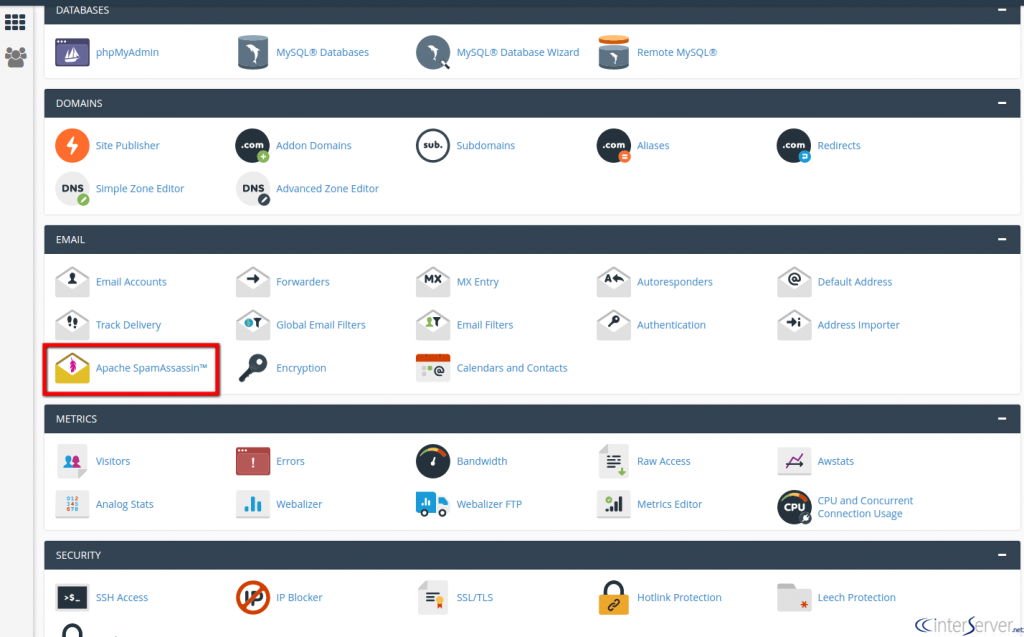Open Calendars and Contacts link
The image size is (1024, 637).
[511, 368]
